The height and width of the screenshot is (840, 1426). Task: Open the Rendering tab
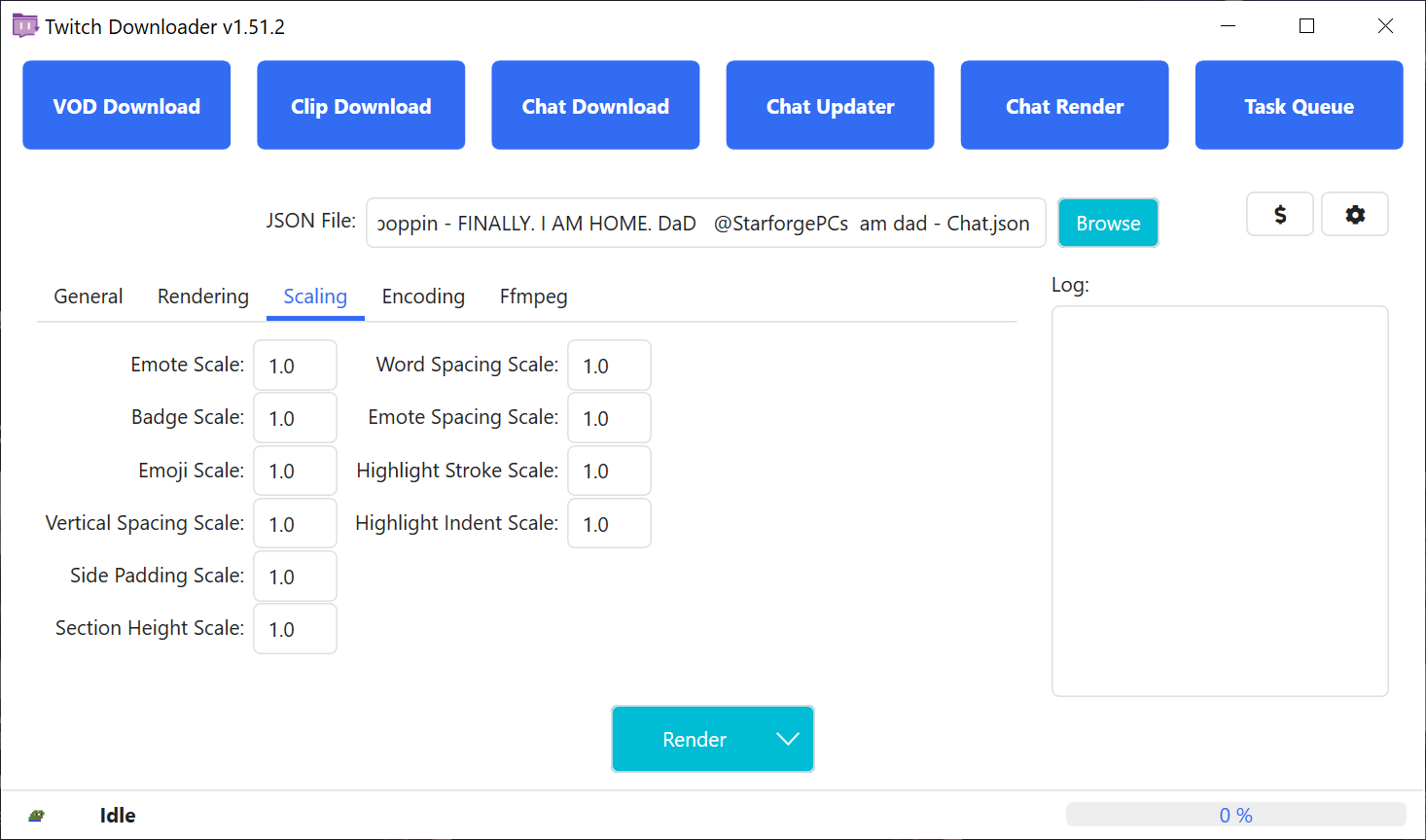coord(203,297)
